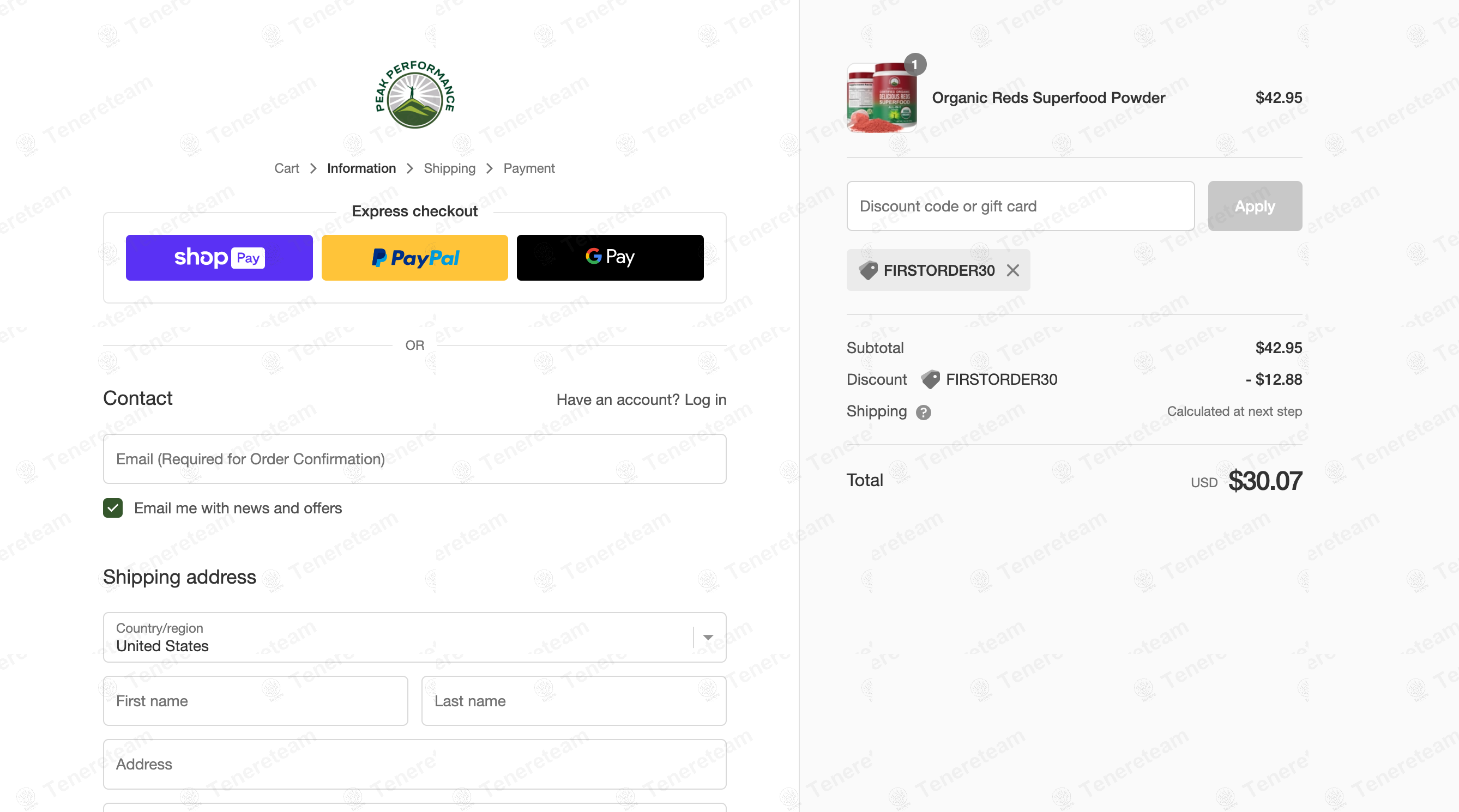Viewport: 1459px width, 812px height.
Task: Select Google Pay express checkout
Action: tap(610, 258)
